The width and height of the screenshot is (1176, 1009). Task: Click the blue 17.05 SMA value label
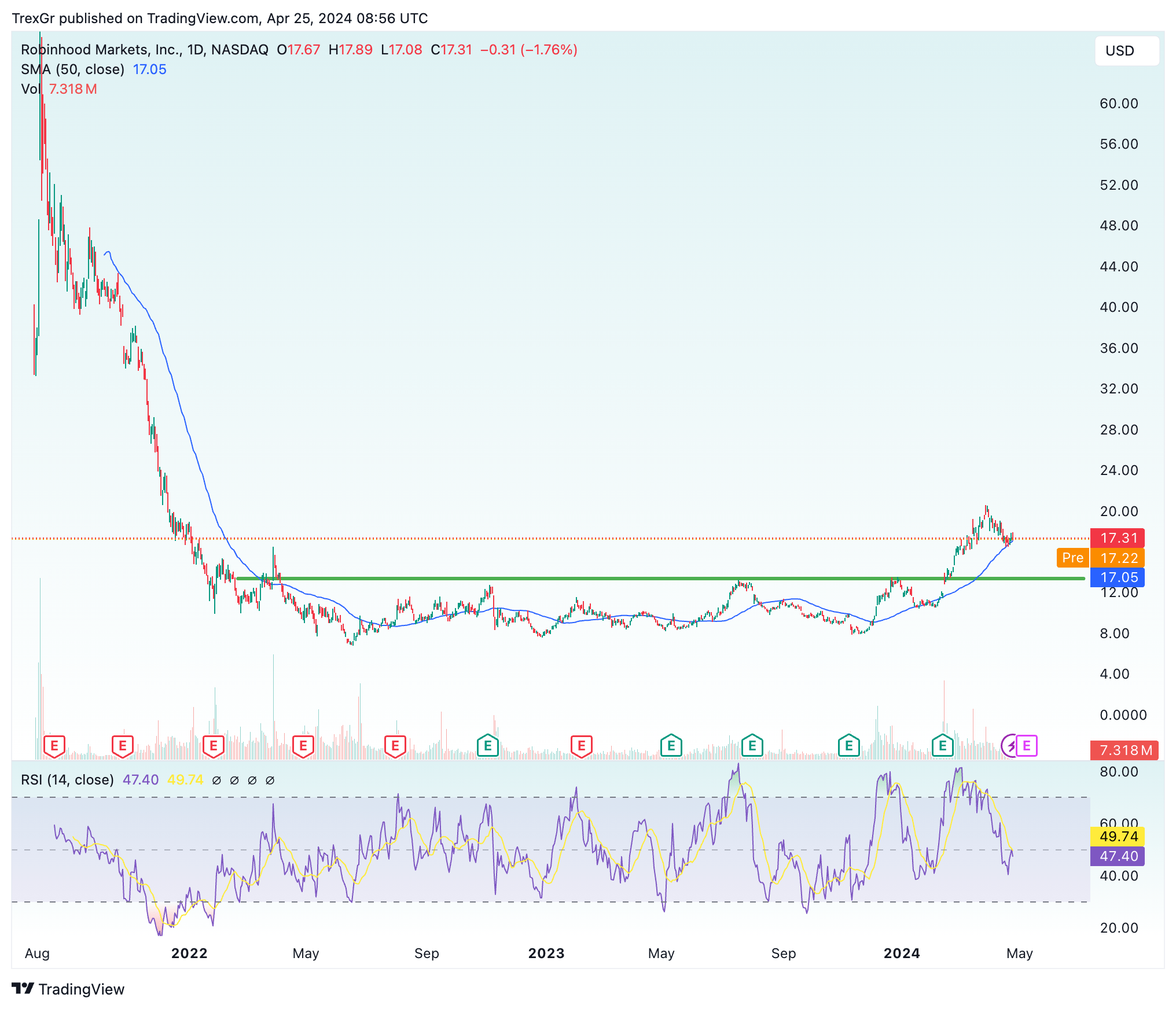(x=1118, y=577)
